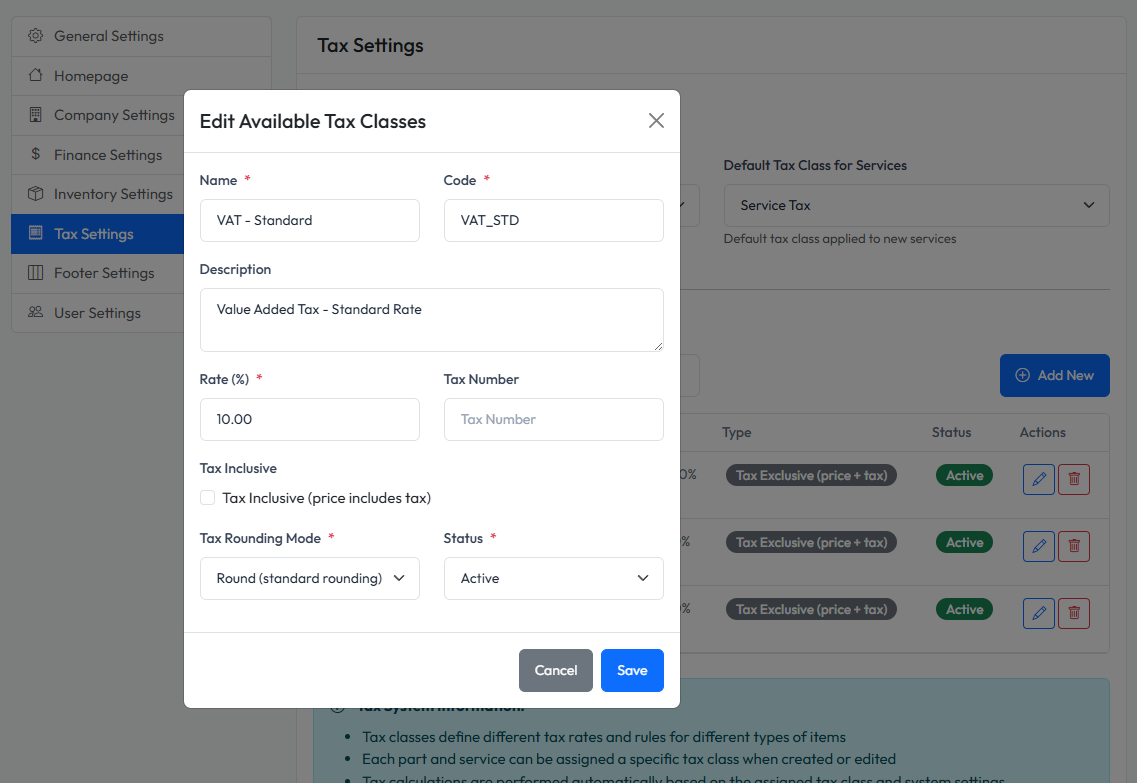Image resolution: width=1137 pixels, height=783 pixels.
Task: Click the Finance Settings dollar icon
Action: click(x=35, y=154)
